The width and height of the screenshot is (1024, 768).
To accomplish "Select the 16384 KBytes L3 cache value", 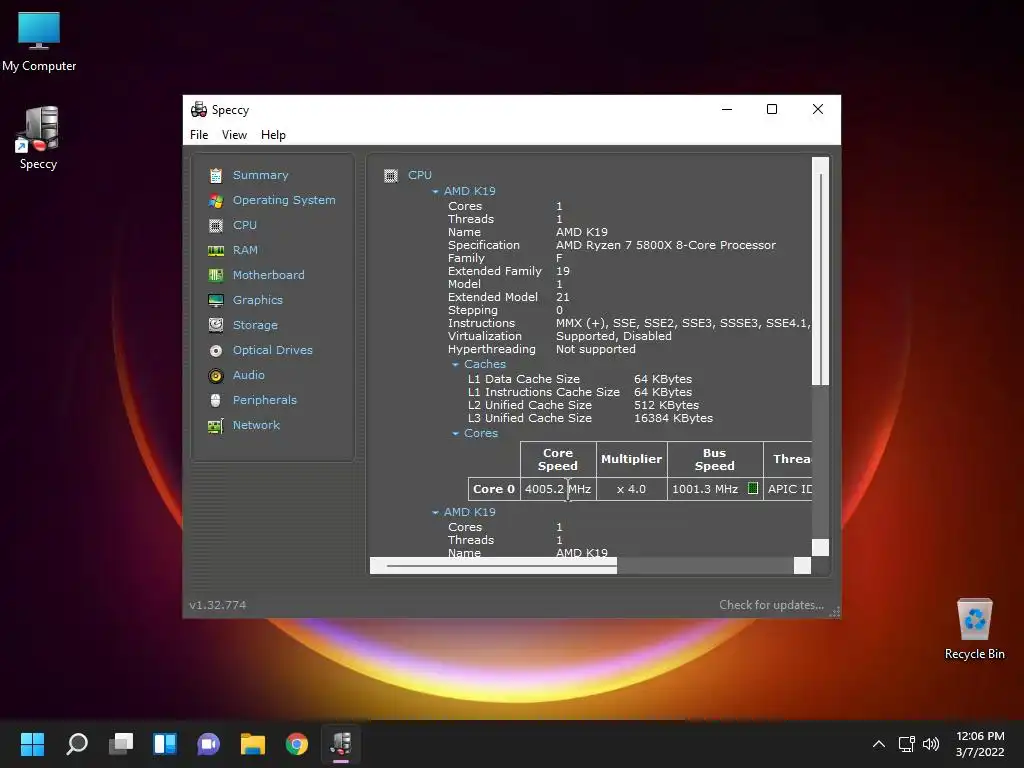I will [x=673, y=419].
